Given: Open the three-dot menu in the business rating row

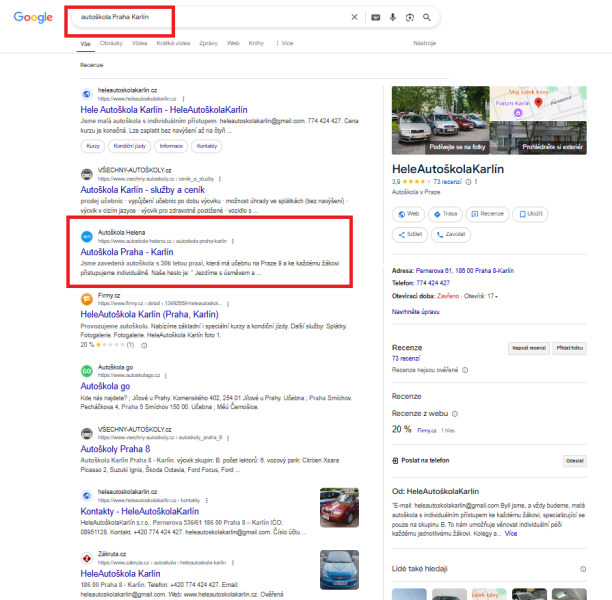Looking at the screenshot, I should click(x=476, y=182).
